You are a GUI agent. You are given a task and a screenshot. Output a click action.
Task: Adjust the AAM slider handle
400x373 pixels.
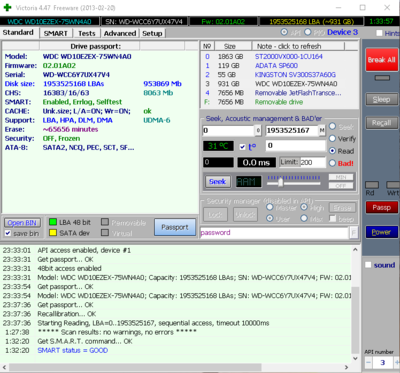tap(280, 182)
